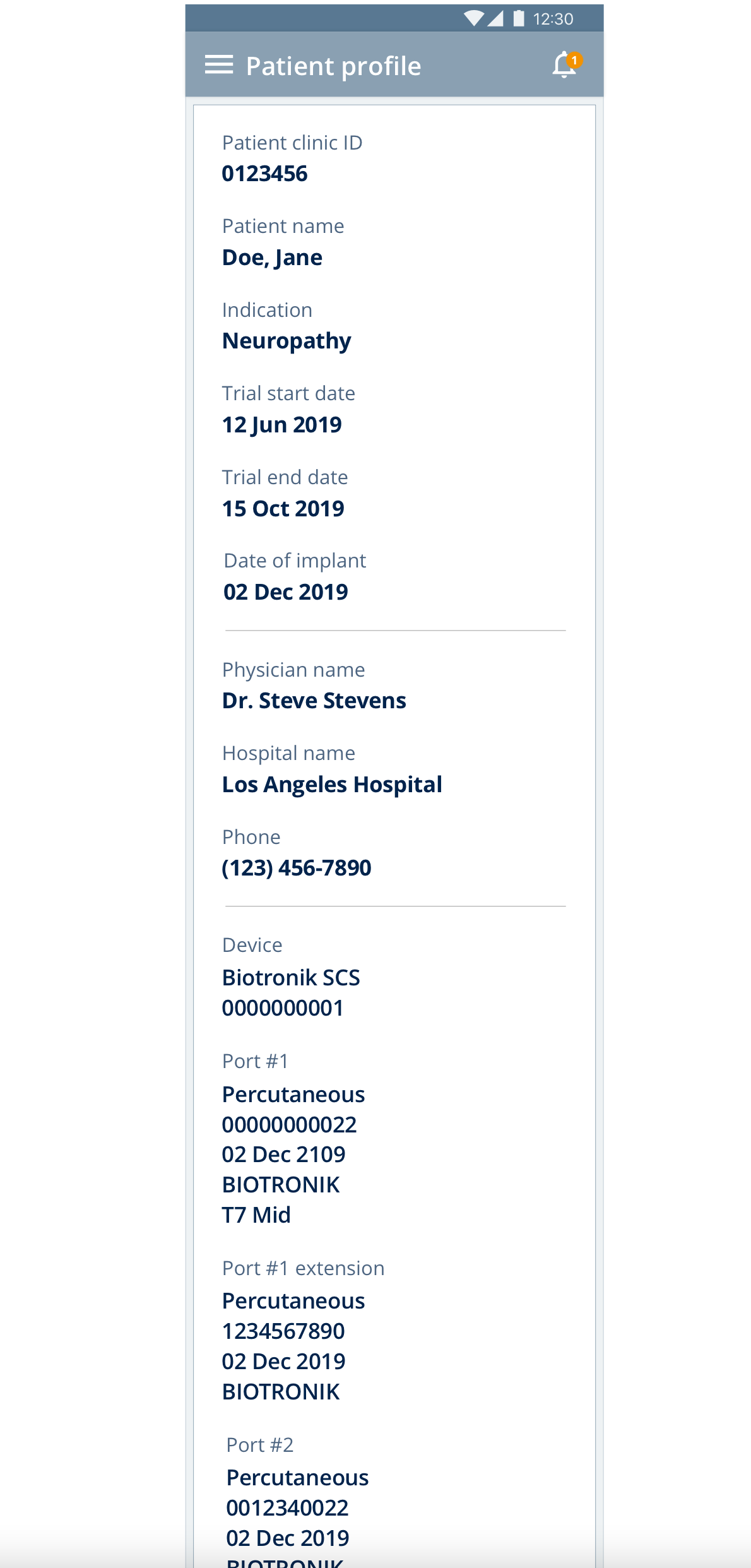Select device Biotronik SCS entry
Image resolution: width=751 pixels, height=1568 pixels.
(291, 978)
